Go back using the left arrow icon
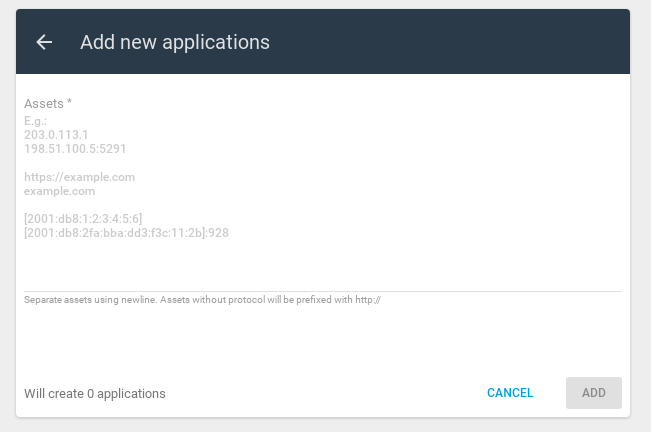The width and height of the screenshot is (651, 432). click(x=44, y=42)
